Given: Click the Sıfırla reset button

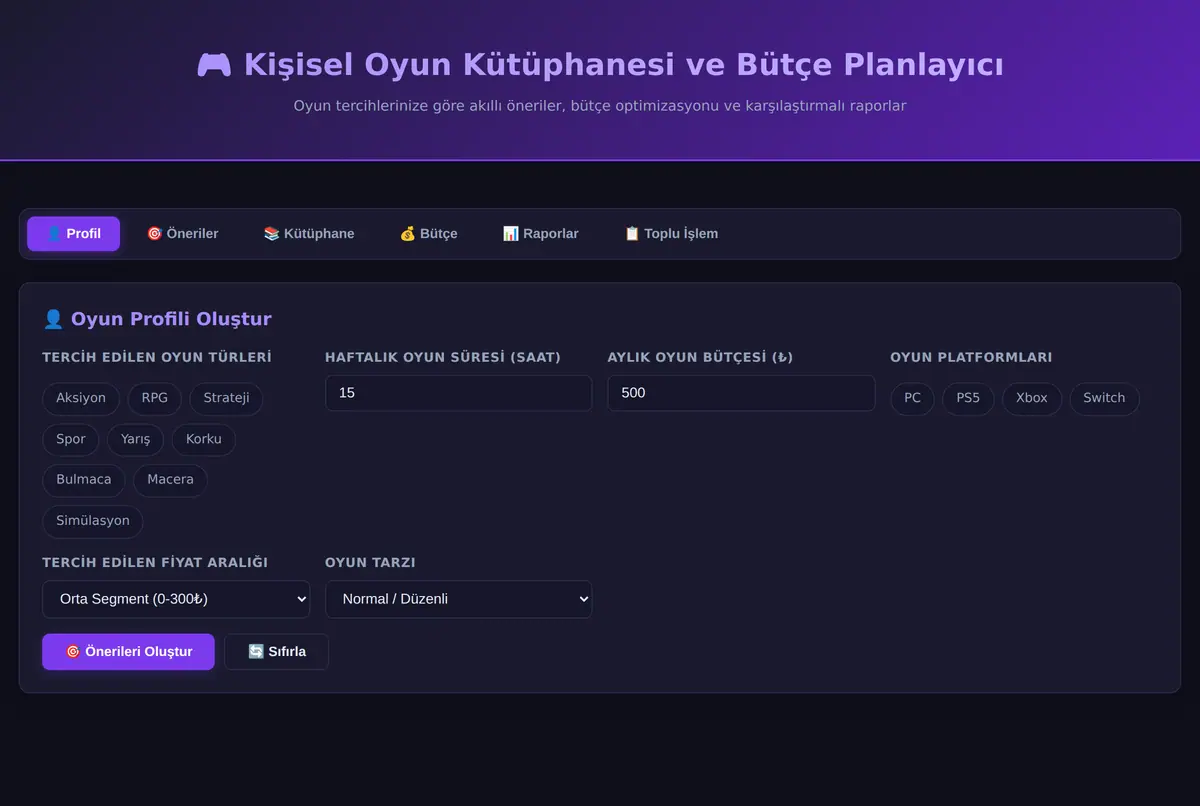Looking at the screenshot, I should (x=277, y=652).
